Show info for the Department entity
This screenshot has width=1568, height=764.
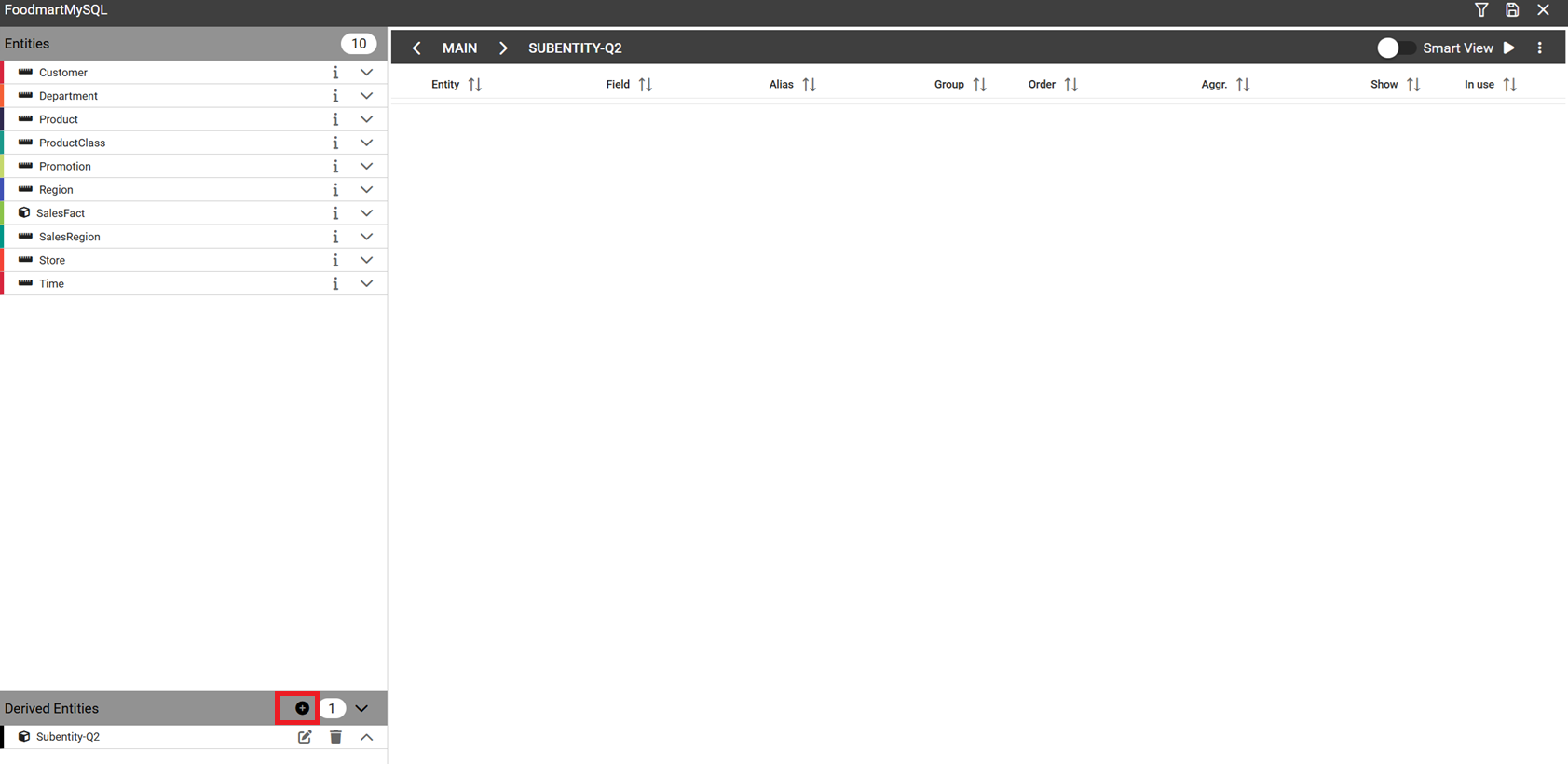coord(335,96)
